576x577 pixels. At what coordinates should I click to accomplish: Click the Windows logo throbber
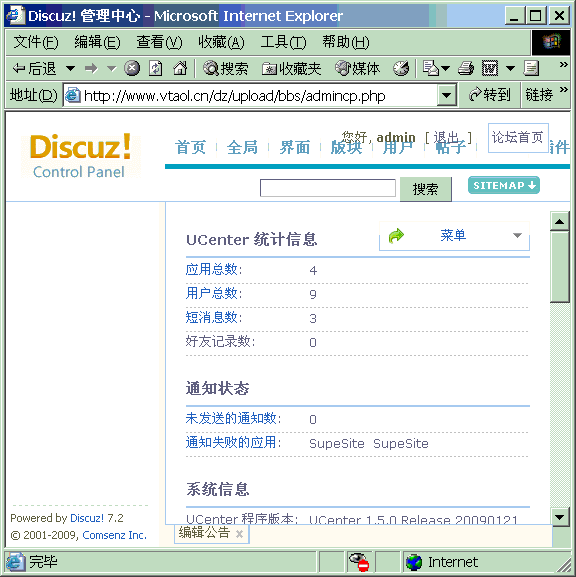click(551, 42)
